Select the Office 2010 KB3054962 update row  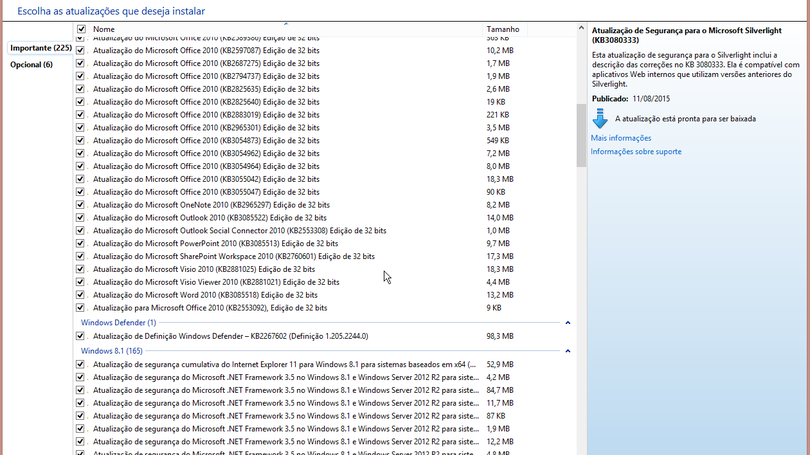325,153
